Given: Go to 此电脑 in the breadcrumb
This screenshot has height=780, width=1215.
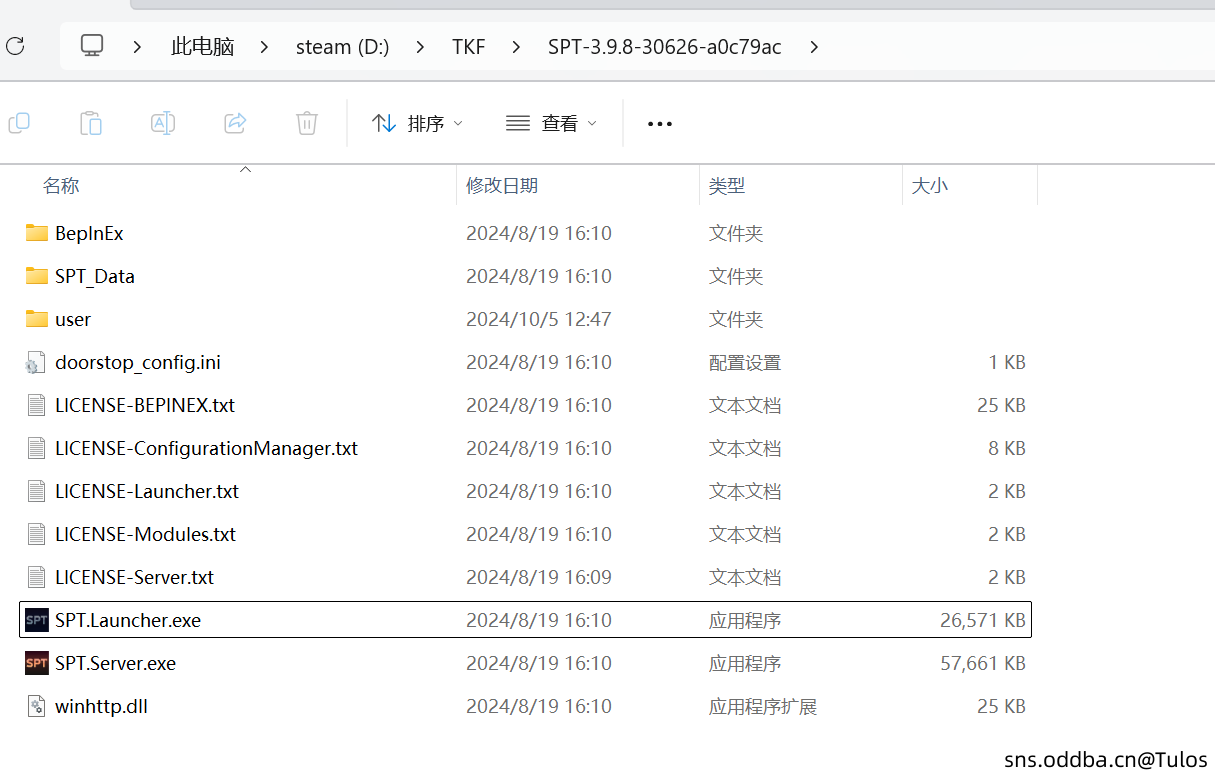Looking at the screenshot, I should [x=202, y=47].
